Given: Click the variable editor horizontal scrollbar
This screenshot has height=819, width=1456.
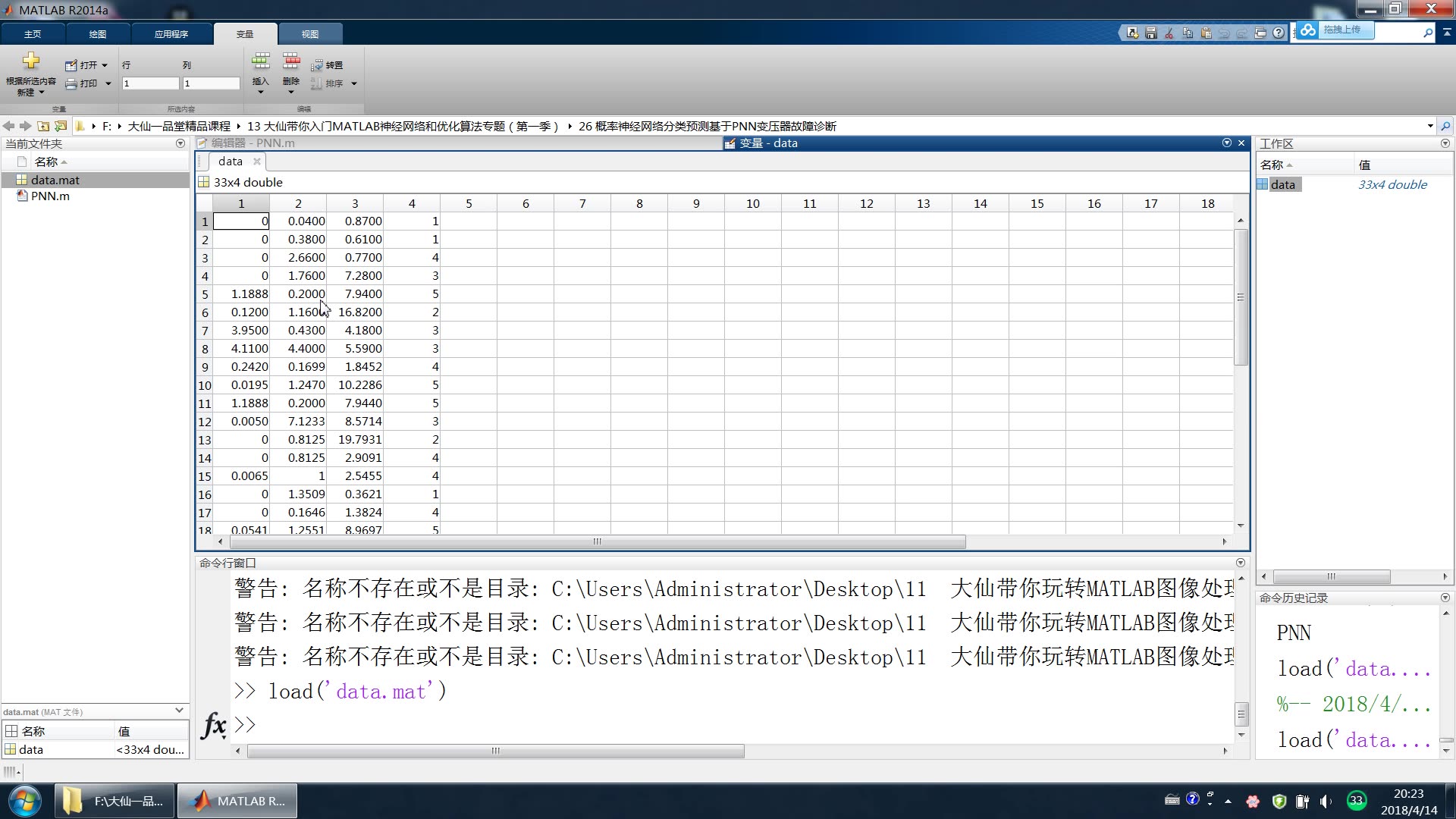Looking at the screenshot, I should (x=597, y=541).
